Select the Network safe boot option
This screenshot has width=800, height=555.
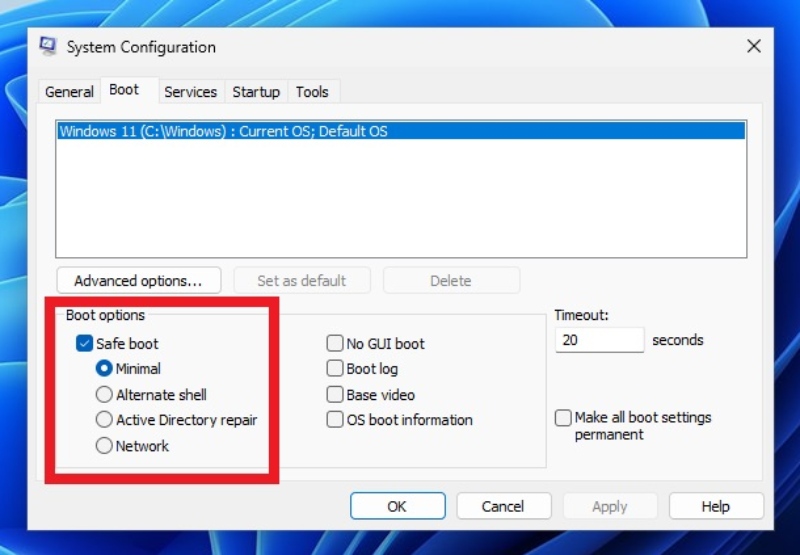(104, 446)
